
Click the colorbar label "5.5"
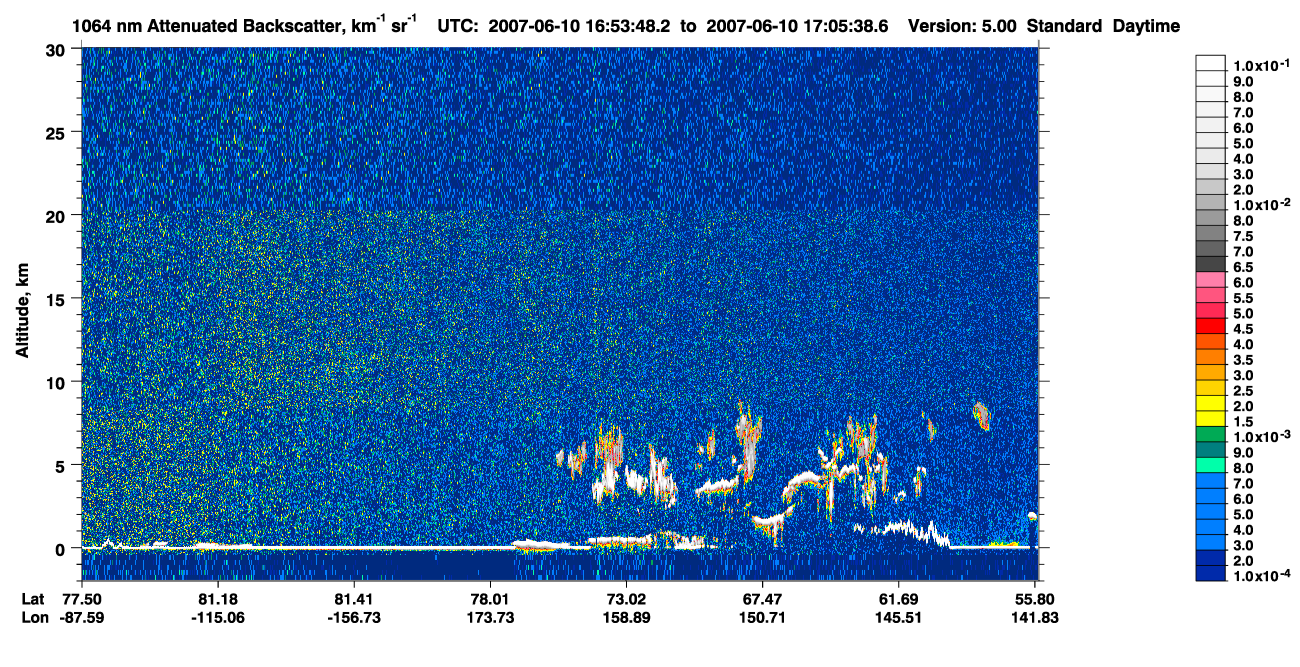click(x=1244, y=298)
